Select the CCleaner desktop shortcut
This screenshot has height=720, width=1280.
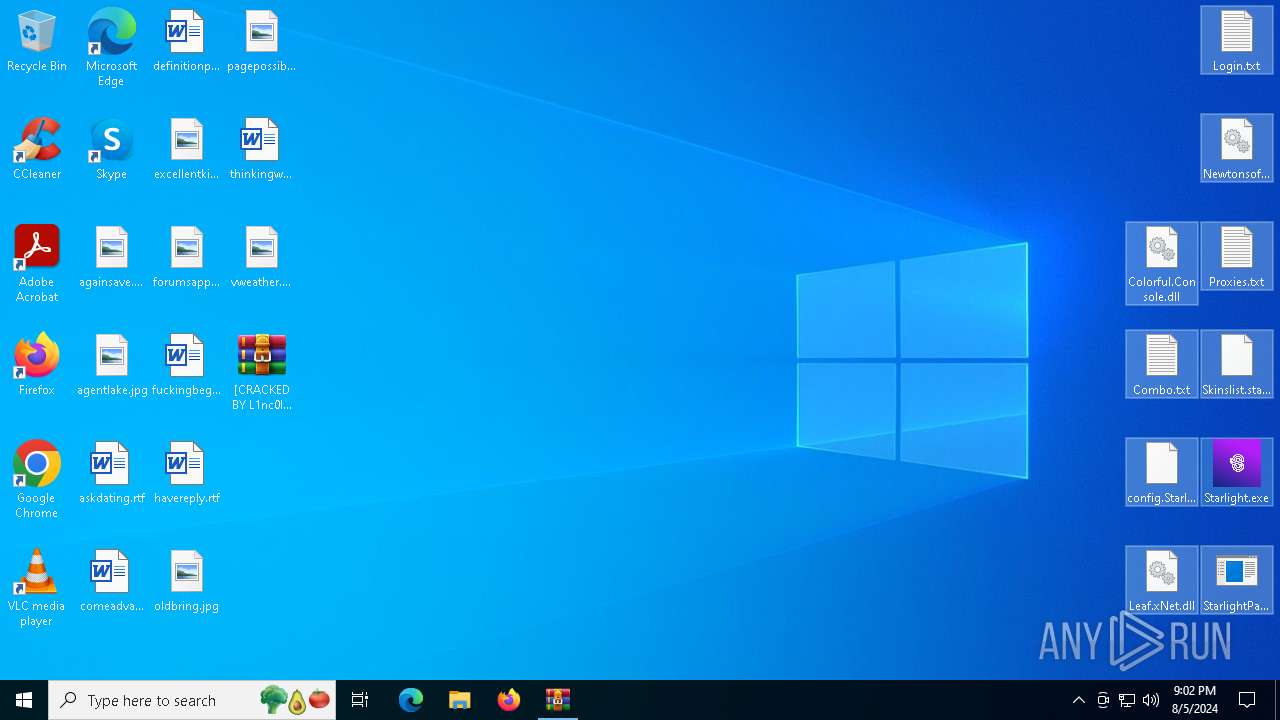[37, 150]
